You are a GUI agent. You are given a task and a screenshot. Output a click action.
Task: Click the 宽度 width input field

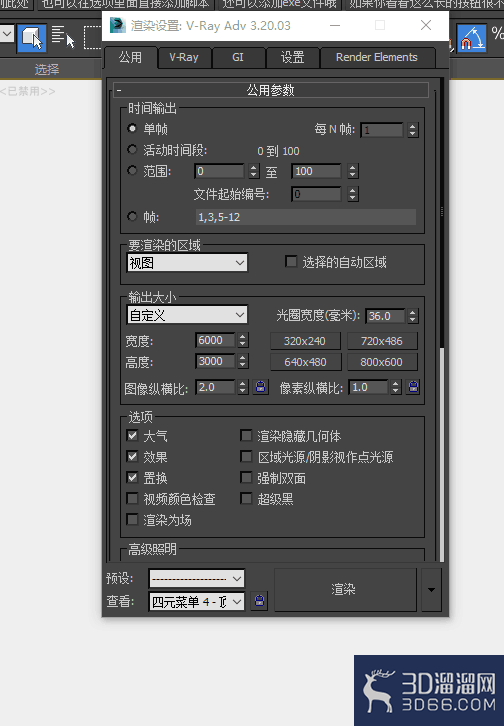tap(215, 340)
